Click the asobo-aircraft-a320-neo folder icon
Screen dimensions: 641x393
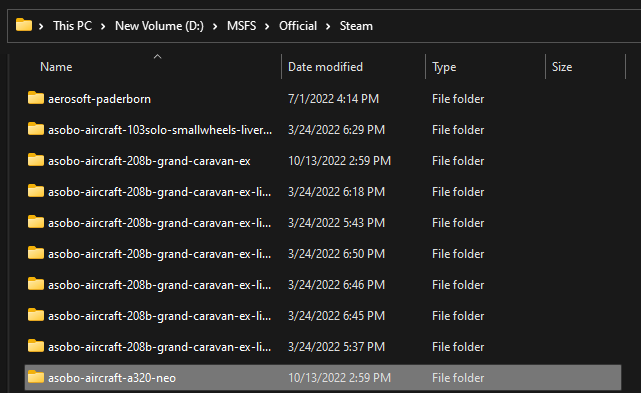click(x=36, y=377)
